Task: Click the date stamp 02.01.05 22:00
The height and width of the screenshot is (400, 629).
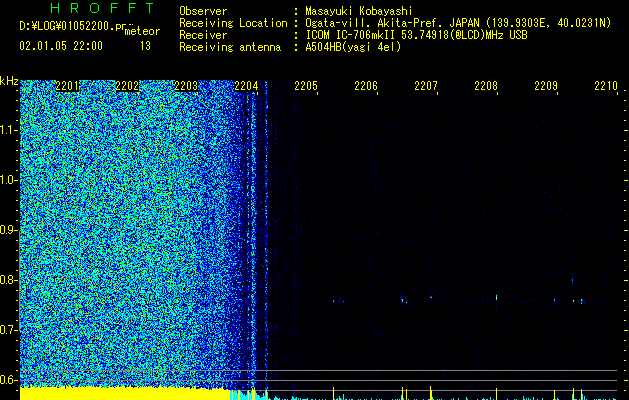Action: [x=61, y=46]
